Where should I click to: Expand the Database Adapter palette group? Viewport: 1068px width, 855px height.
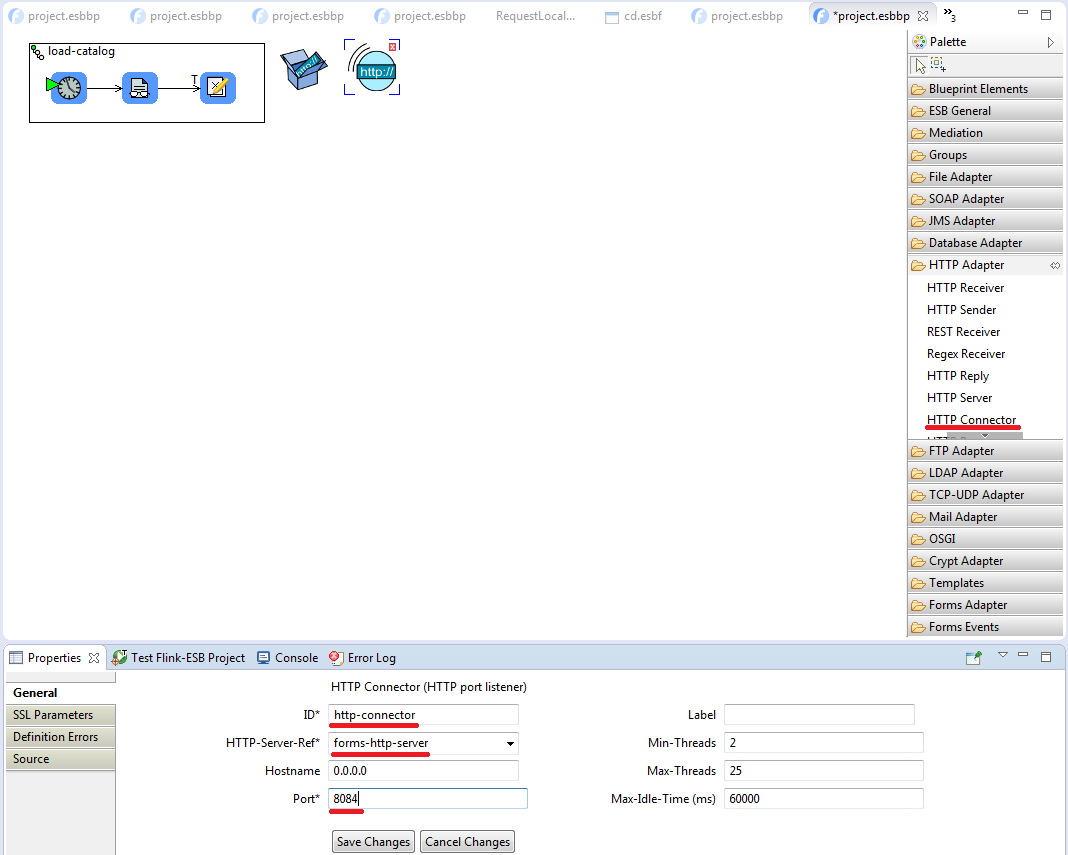975,243
